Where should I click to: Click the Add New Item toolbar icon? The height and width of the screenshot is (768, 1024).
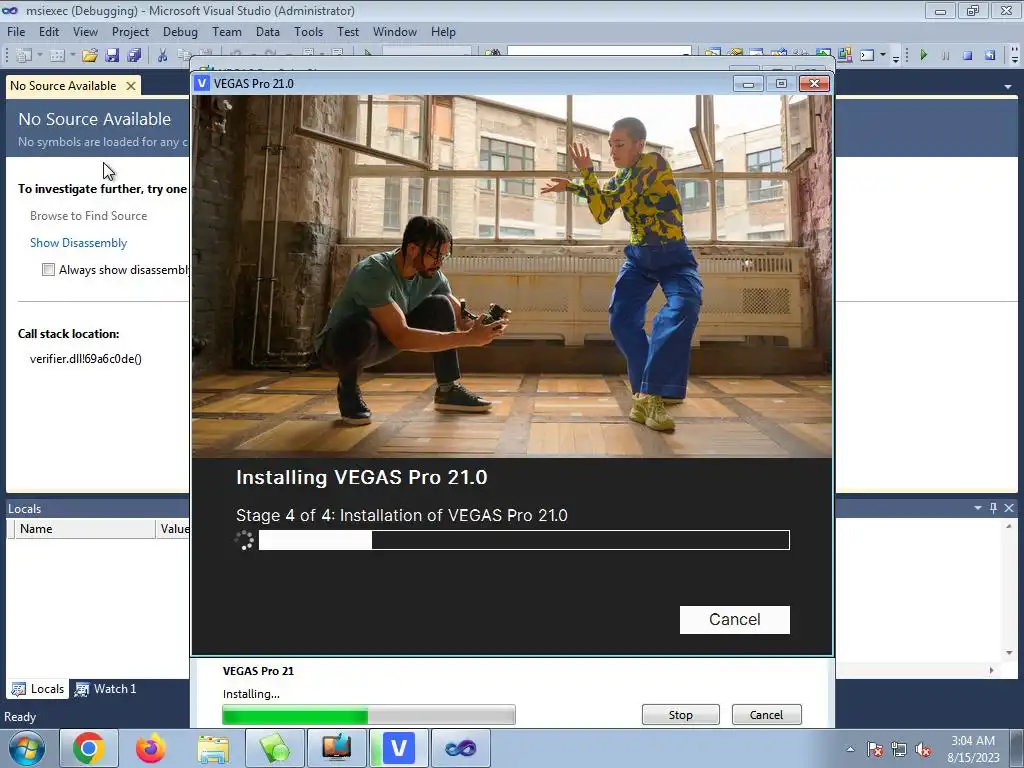coord(57,56)
